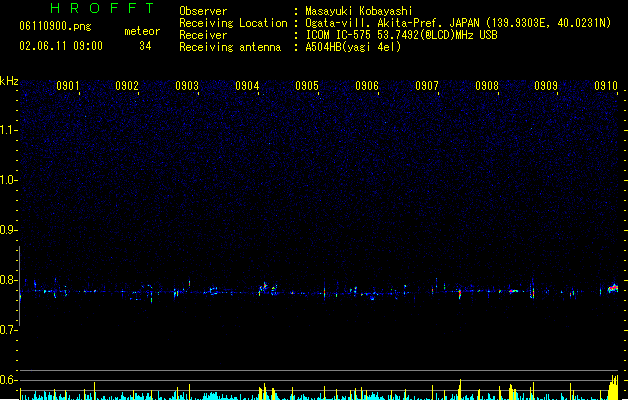Click the Receiving Location label
The width and height of the screenshot is (629, 400).
point(233,23)
